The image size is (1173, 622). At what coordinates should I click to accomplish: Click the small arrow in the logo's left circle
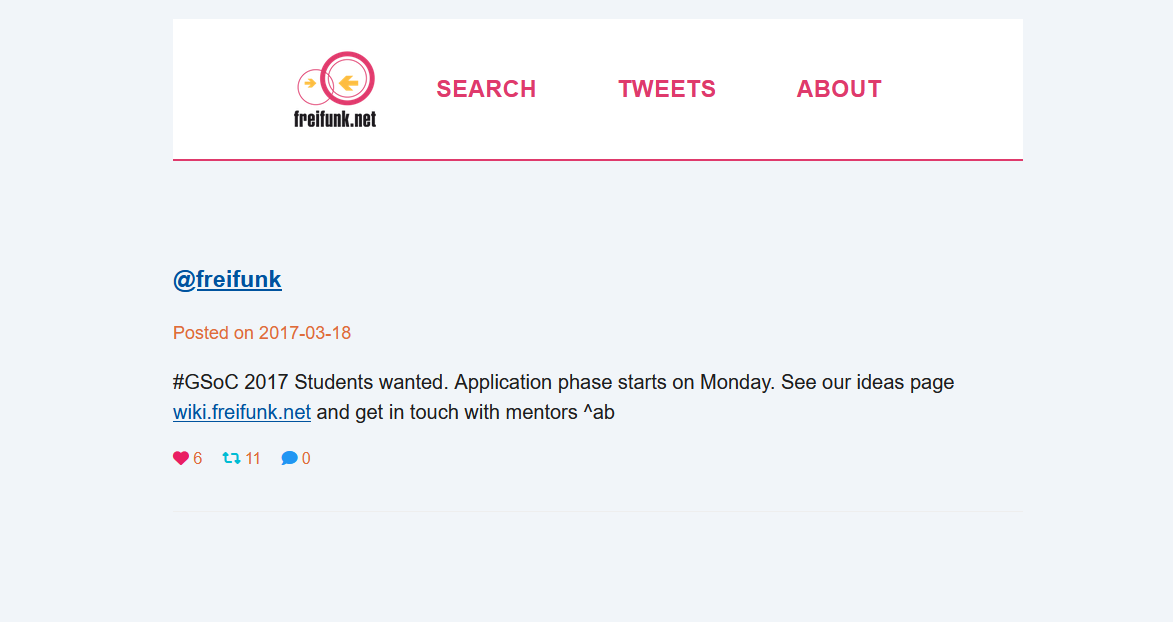[311, 83]
